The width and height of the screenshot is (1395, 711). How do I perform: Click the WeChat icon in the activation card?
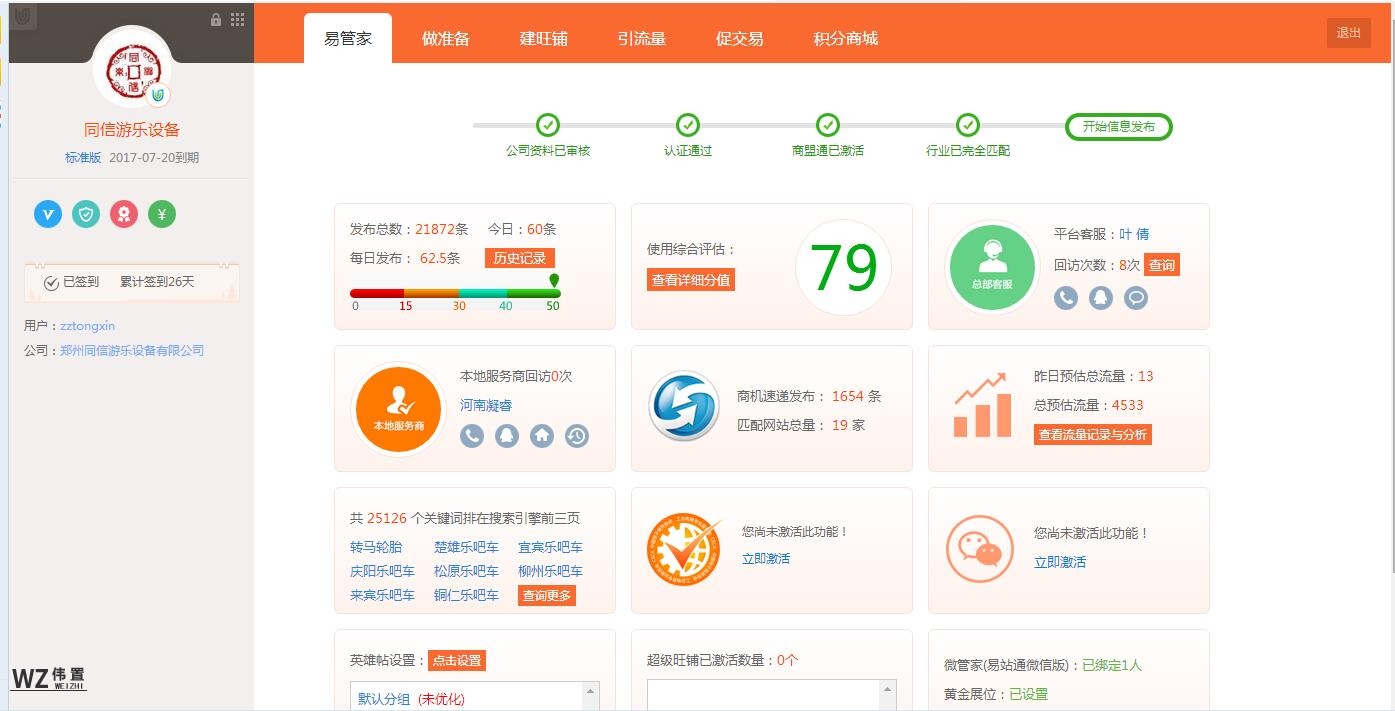tap(979, 549)
